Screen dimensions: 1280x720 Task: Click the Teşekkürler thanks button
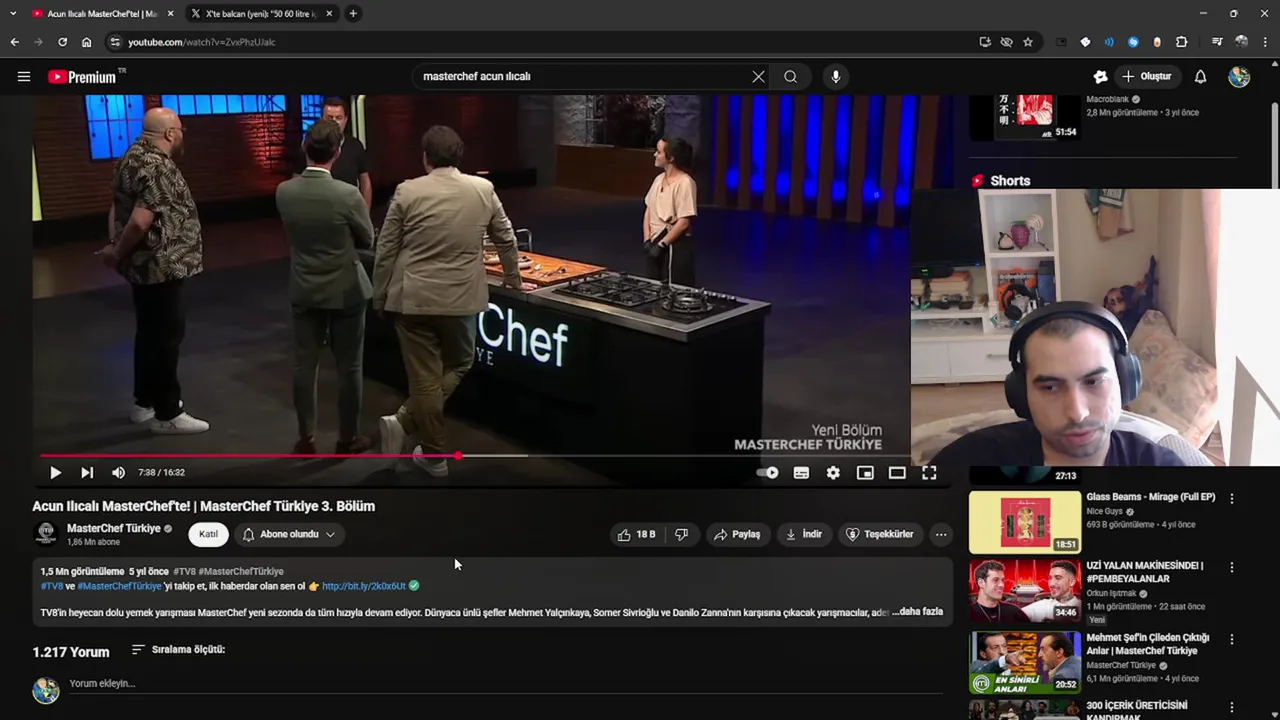(880, 534)
